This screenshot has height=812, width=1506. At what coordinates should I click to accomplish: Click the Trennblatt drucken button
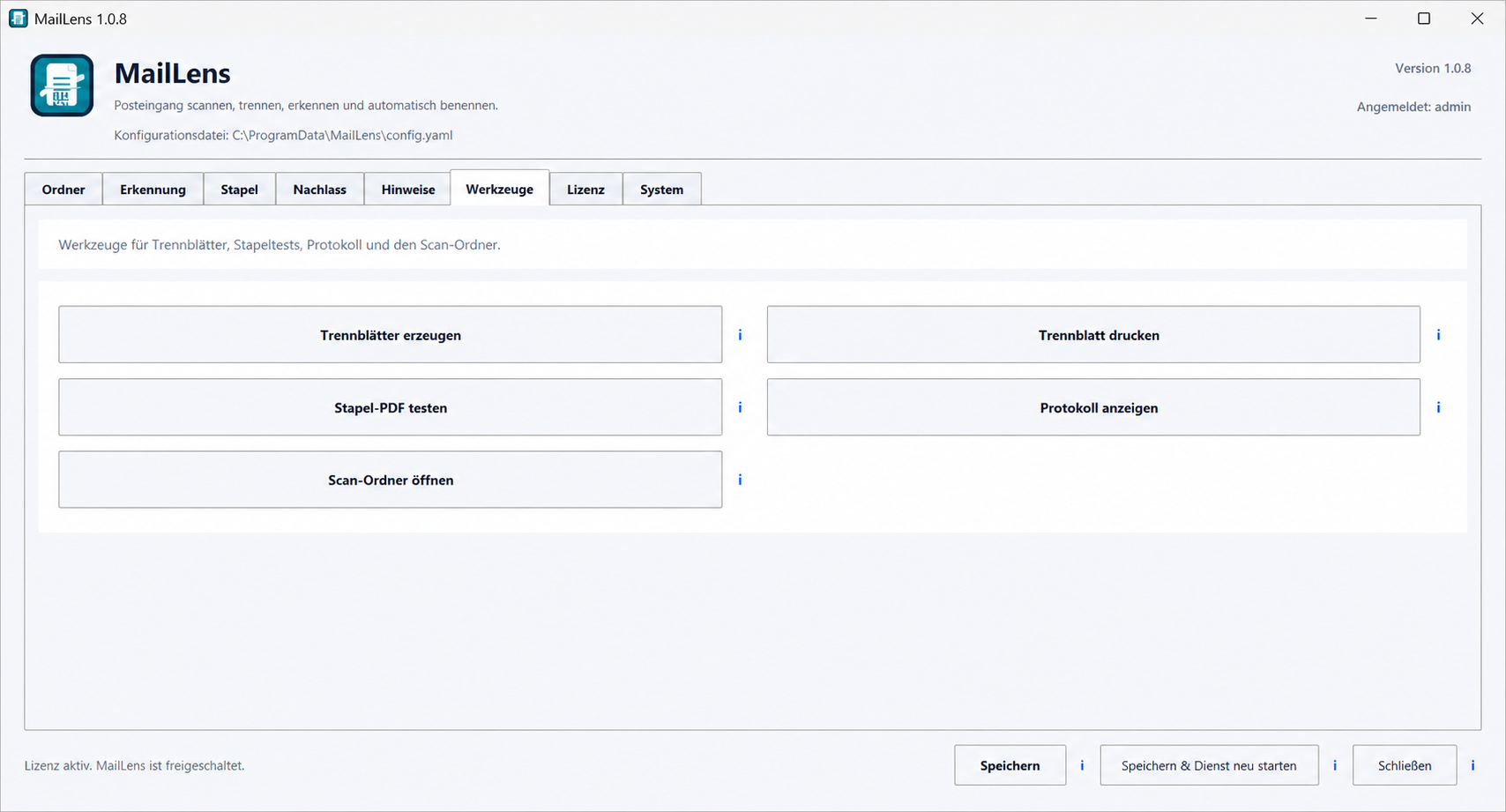coord(1093,335)
